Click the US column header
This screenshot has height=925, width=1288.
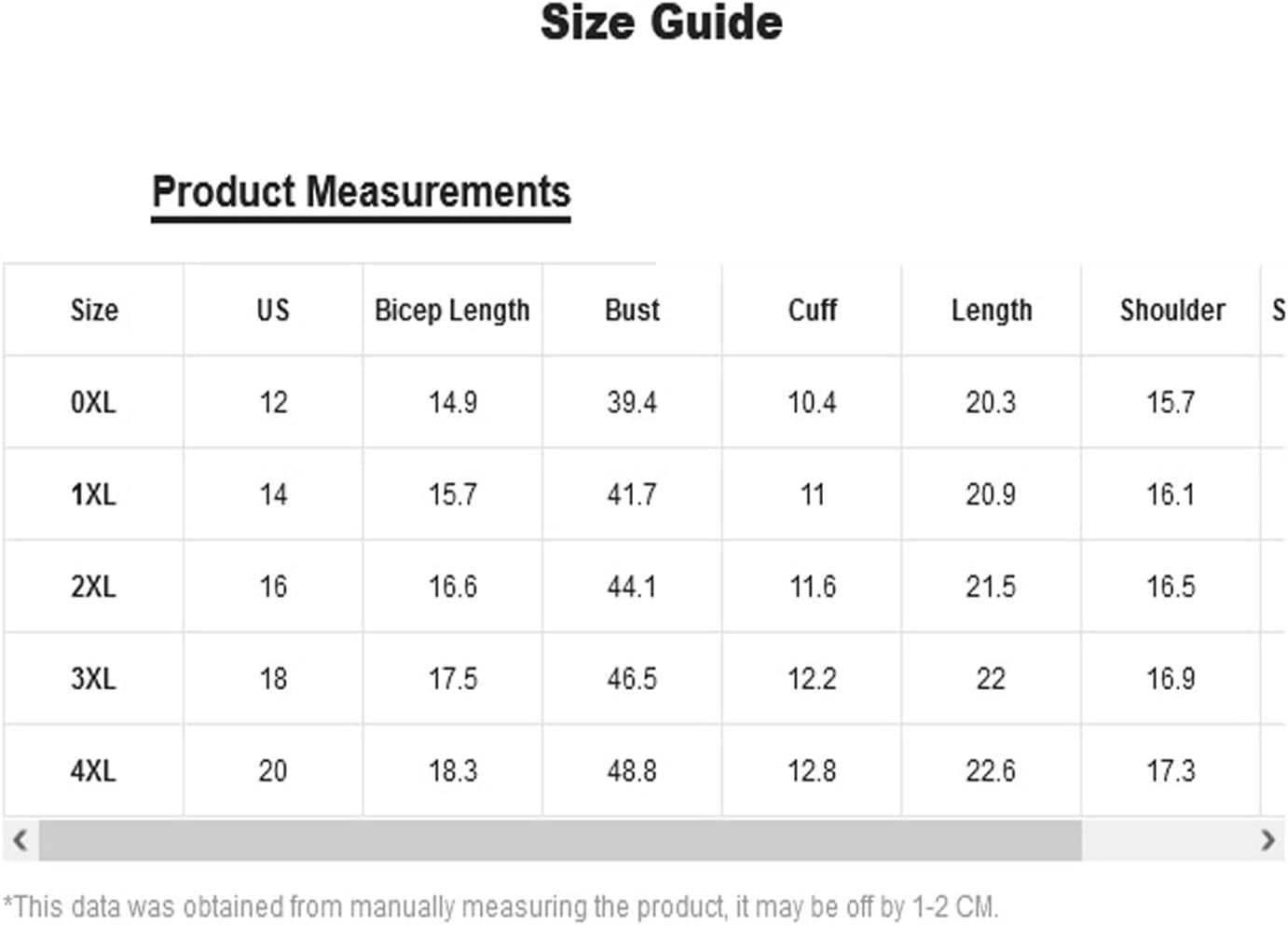[273, 311]
